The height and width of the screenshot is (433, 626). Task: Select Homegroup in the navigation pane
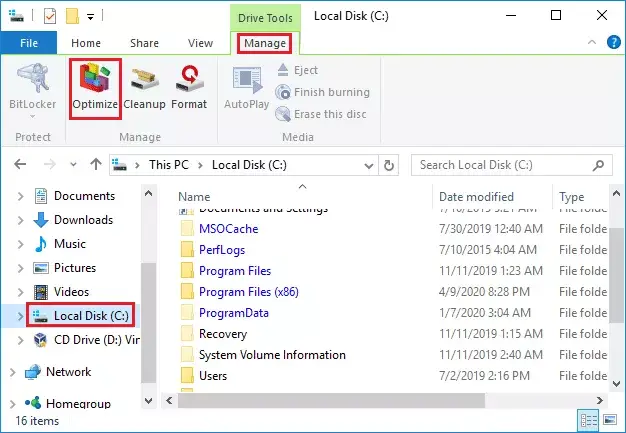[x=78, y=403]
